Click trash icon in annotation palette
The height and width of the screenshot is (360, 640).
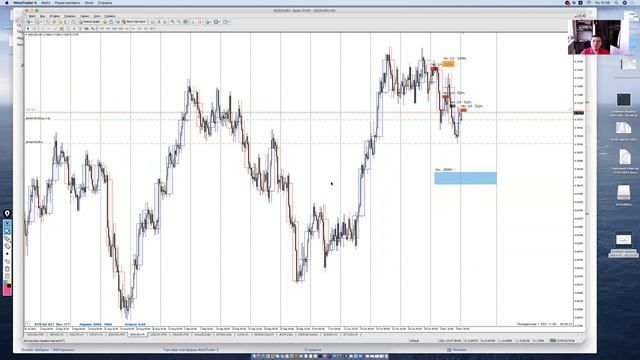click(x=7, y=269)
